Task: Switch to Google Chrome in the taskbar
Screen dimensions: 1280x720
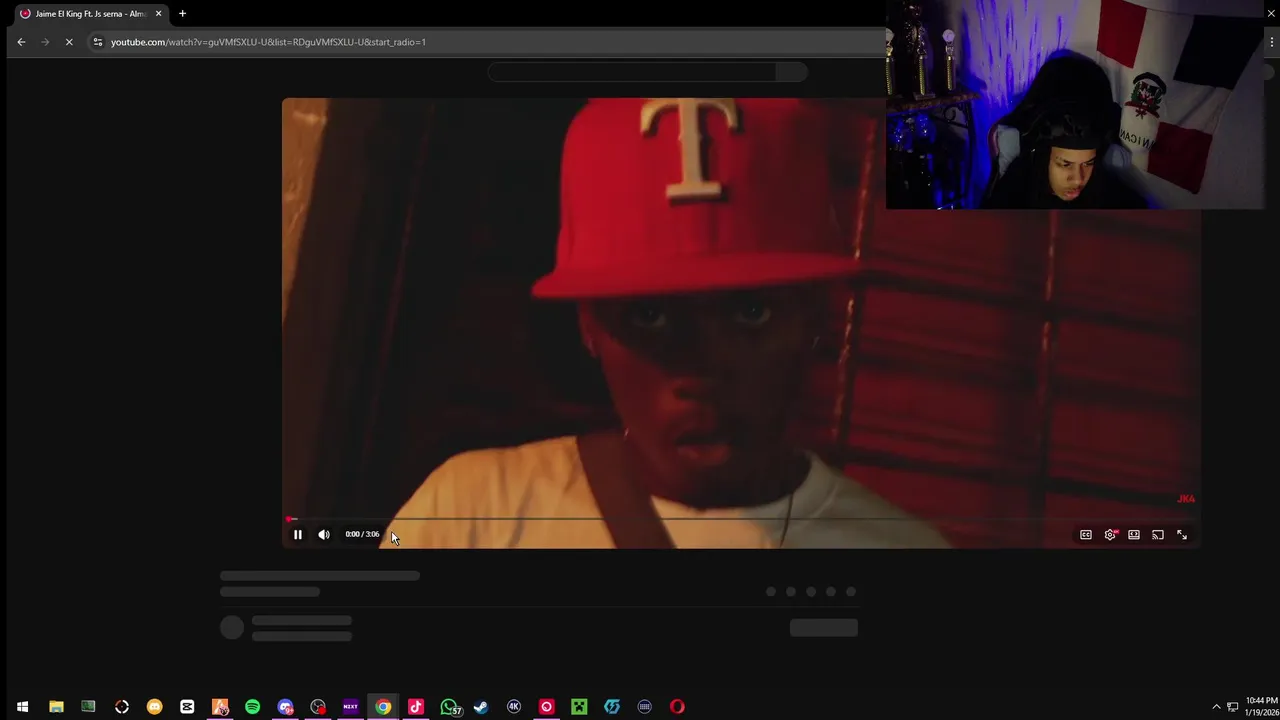Action: (x=383, y=707)
